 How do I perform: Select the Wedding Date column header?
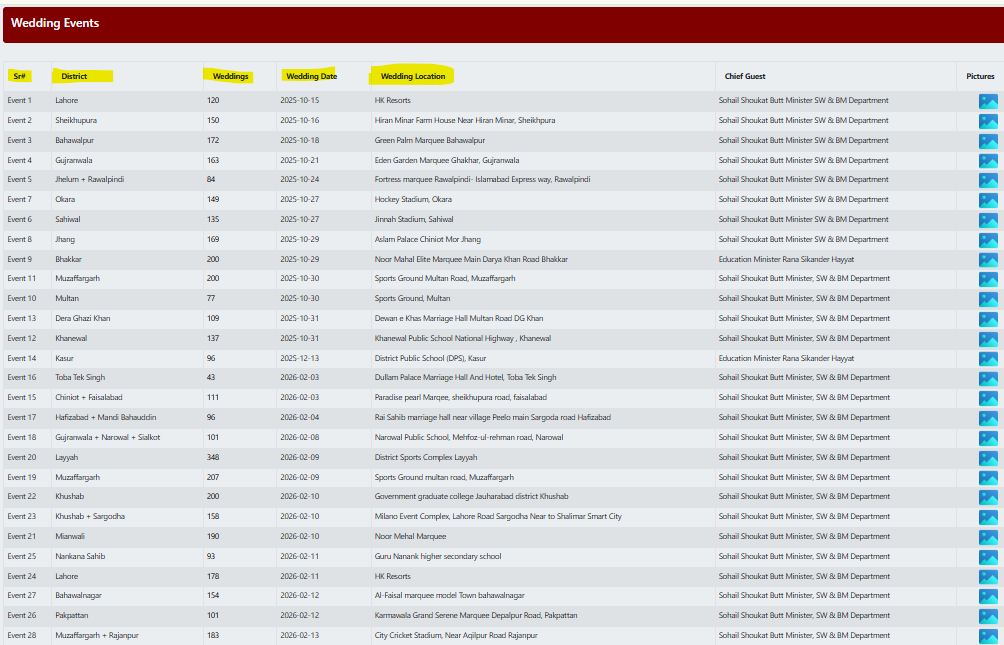[311, 76]
